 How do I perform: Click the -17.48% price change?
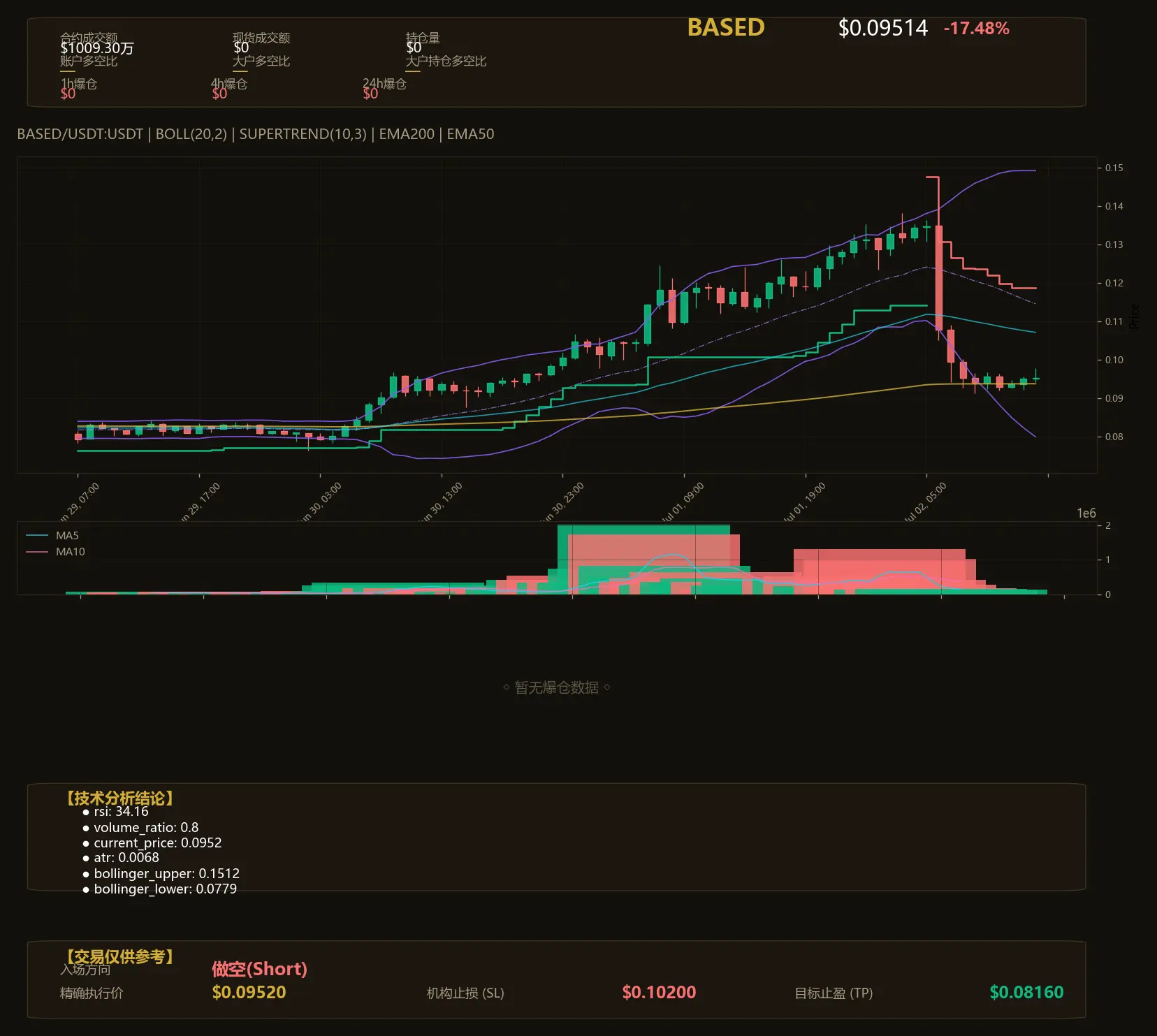(x=977, y=29)
